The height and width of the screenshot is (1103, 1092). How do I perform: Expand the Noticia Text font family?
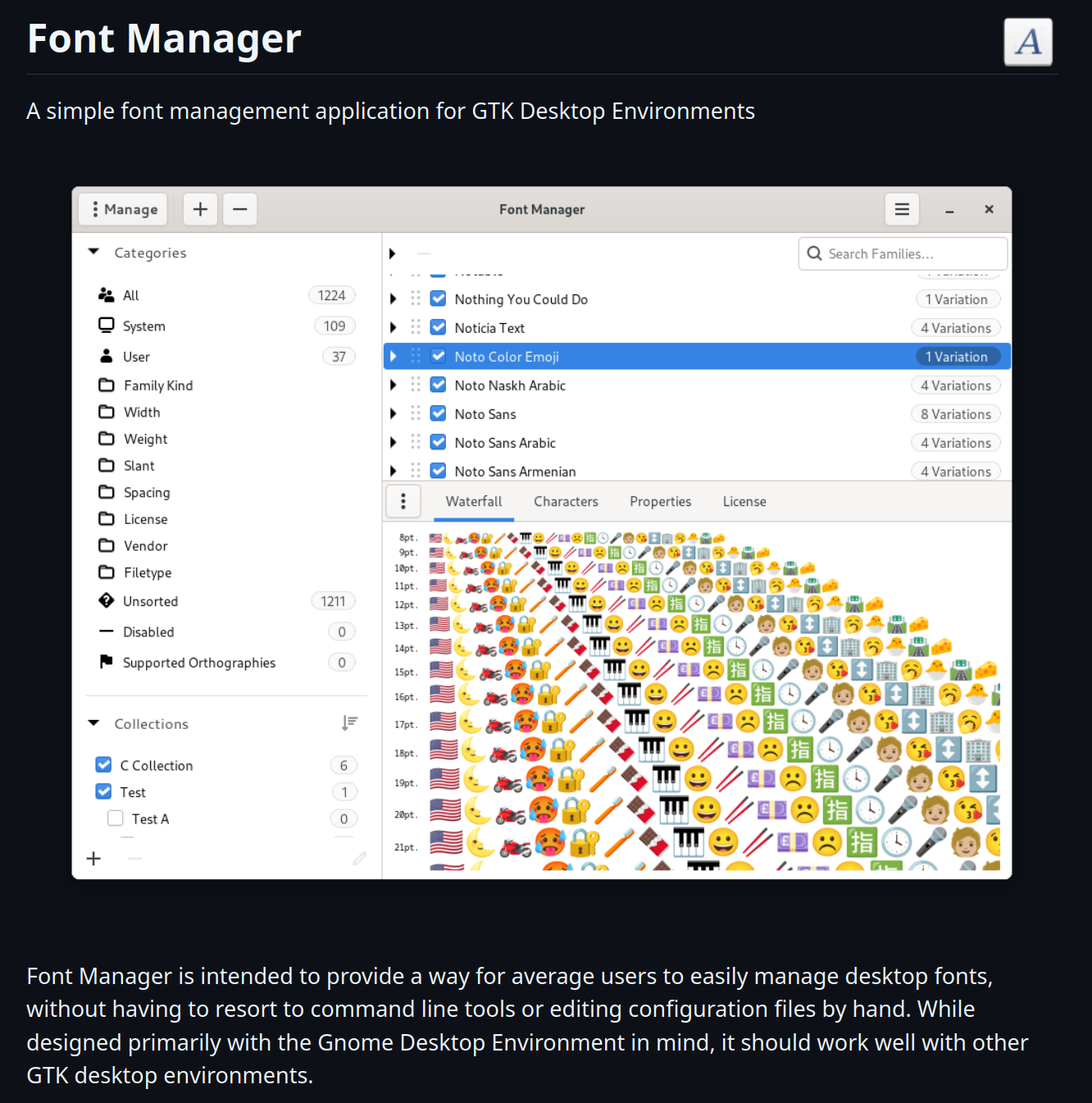pyautogui.click(x=394, y=327)
